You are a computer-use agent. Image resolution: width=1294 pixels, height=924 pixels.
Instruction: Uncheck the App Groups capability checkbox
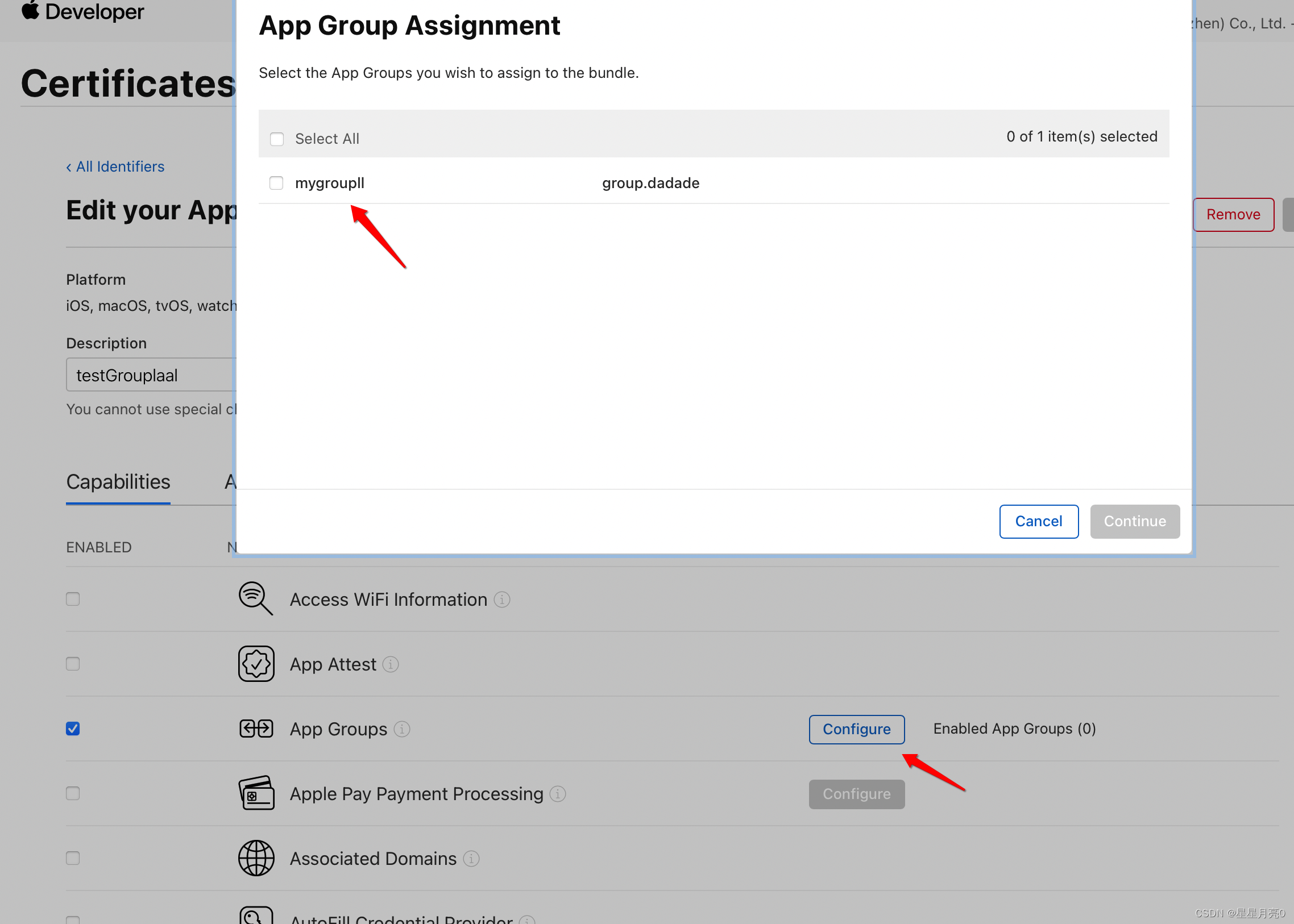(73, 729)
